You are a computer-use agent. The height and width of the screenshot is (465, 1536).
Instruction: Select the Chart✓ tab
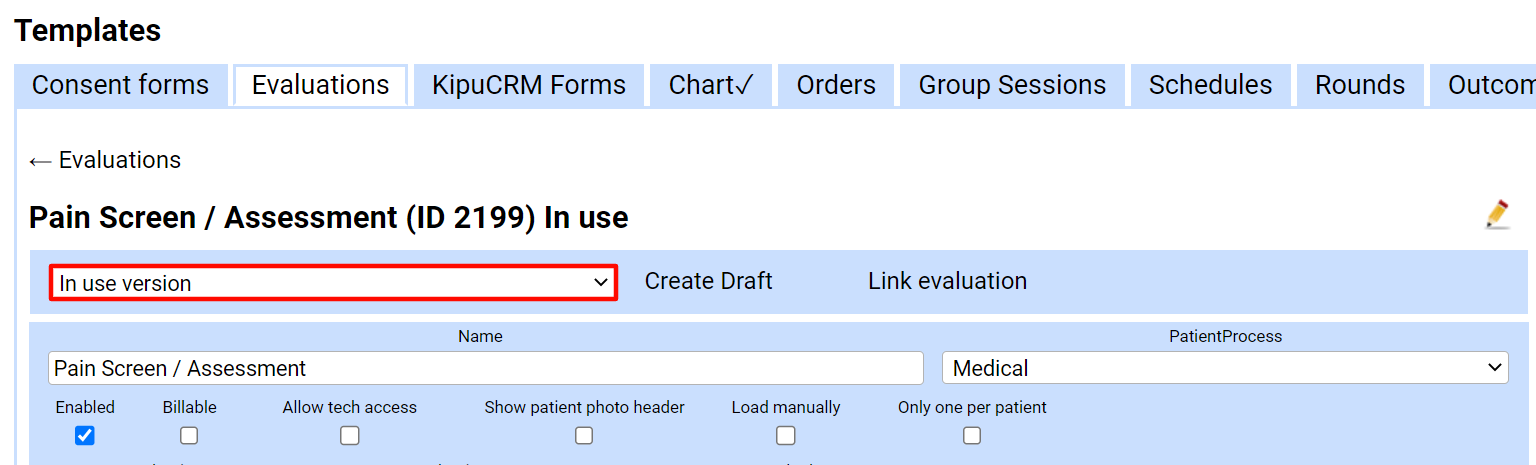(x=711, y=85)
